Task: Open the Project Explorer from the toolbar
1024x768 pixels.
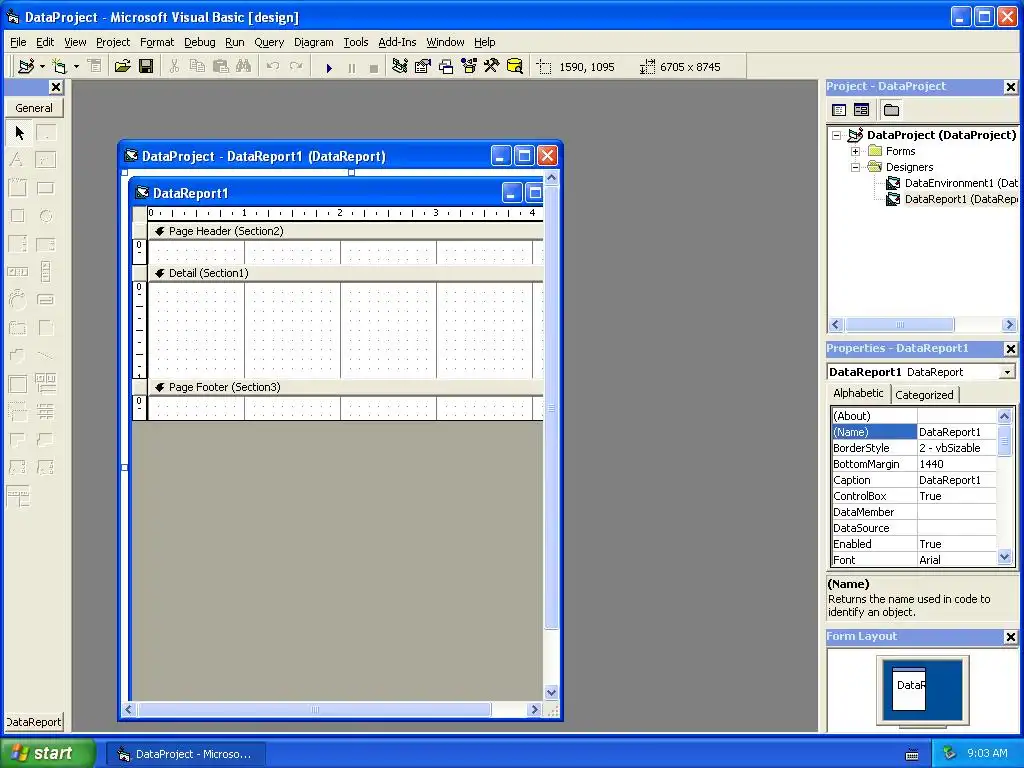Action: [400, 66]
